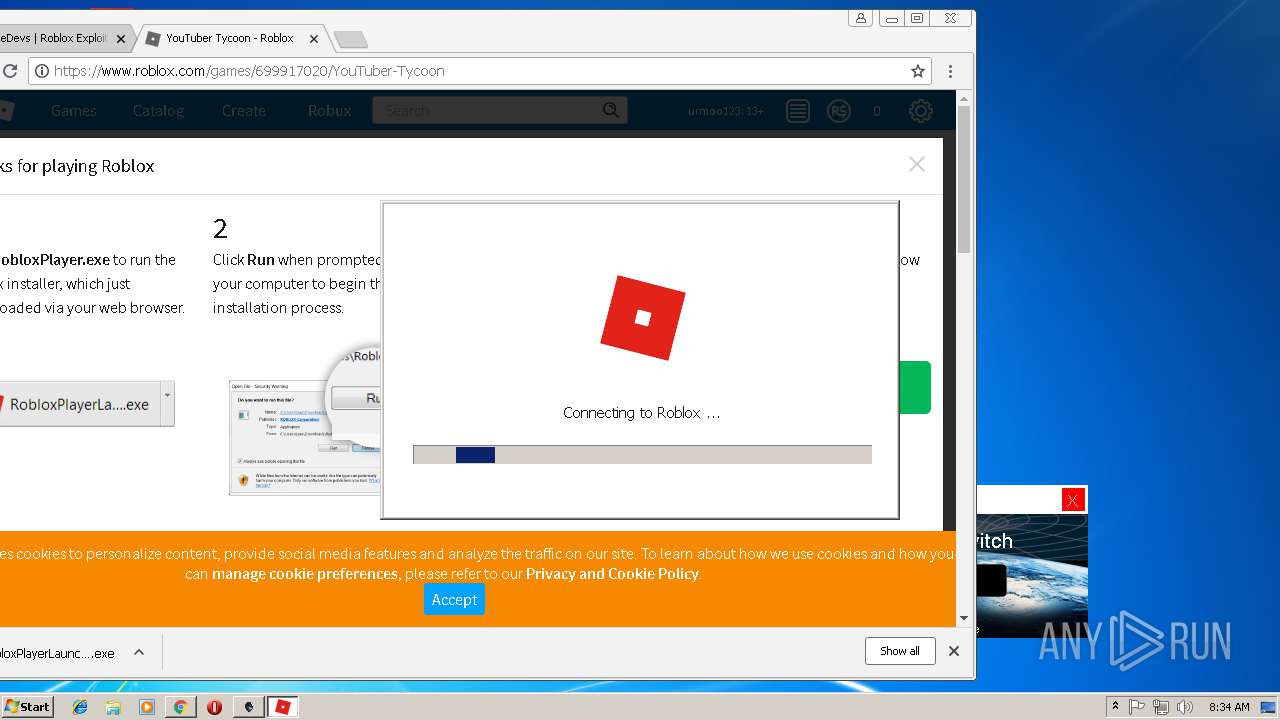Open Internet Explorer from the taskbar
The width and height of the screenshot is (1280, 720).
coord(80,707)
